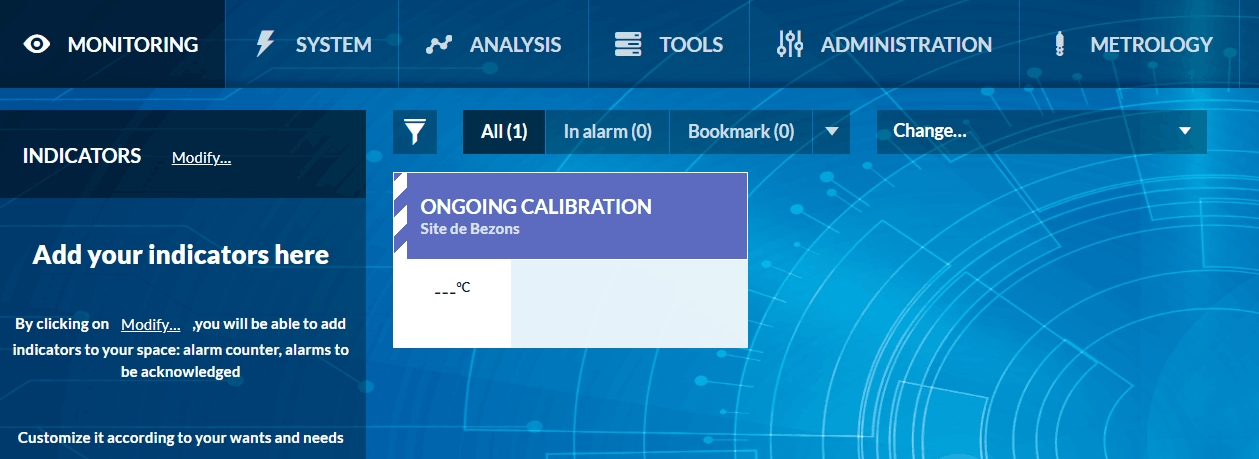Click the Tools server stack icon
This screenshot has width=1259, height=459.
[628, 44]
